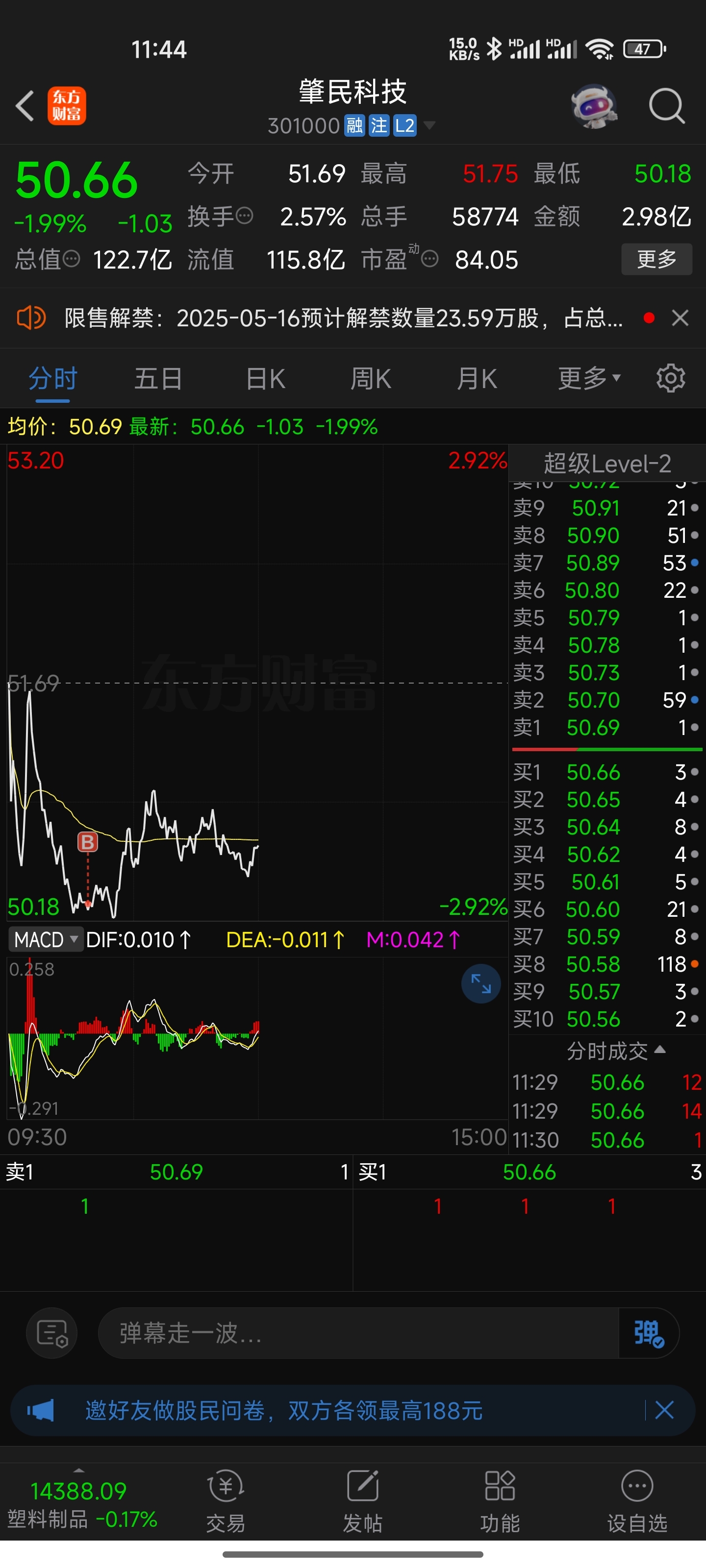Image resolution: width=706 pixels, height=1568 pixels.
Task: Switch to 日K chart tab
Action: coord(266,379)
